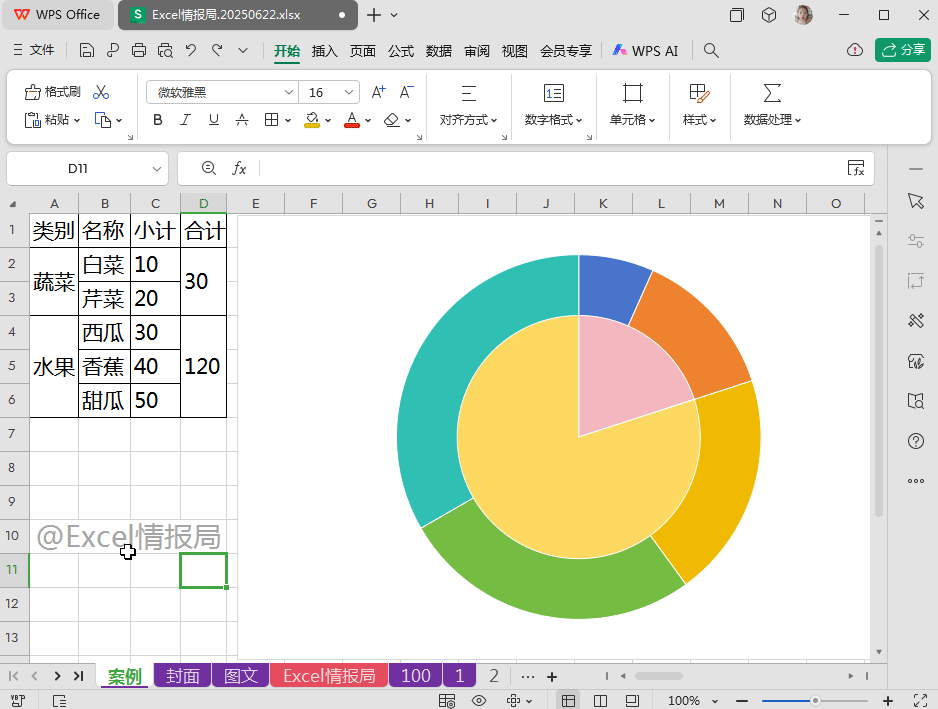Click the Format Painter (格式刷) button
Viewport: 938px width, 709px height.
[52, 92]
